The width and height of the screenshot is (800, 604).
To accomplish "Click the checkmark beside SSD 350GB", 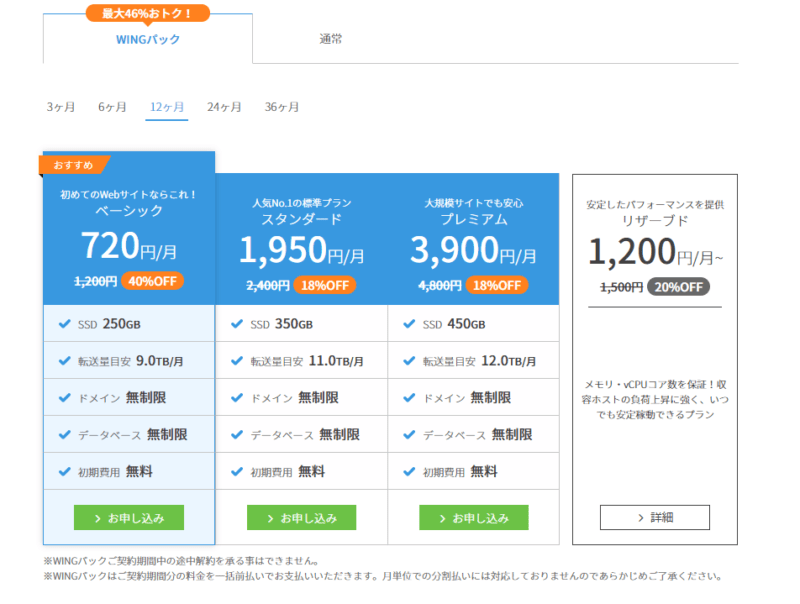I will coord(237,324).
